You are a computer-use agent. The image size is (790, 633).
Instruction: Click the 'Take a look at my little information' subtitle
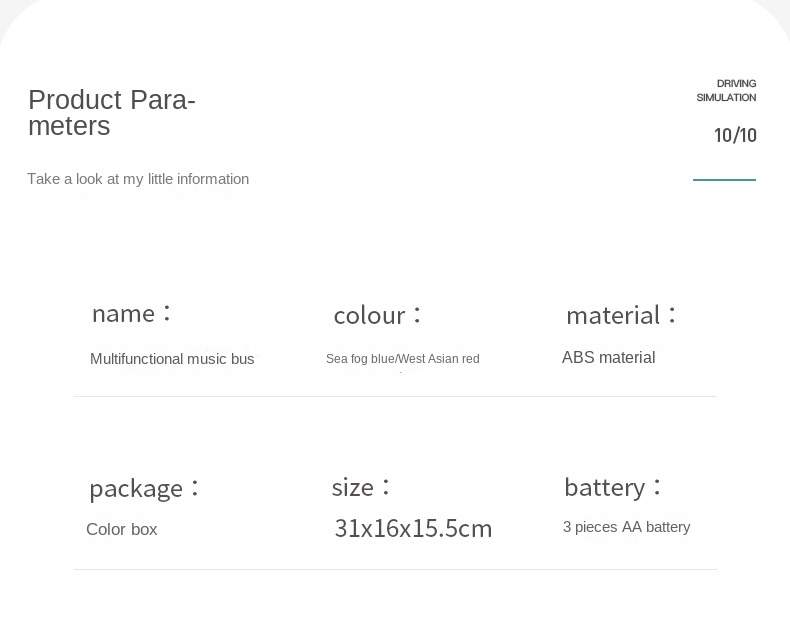tap(138, 179)
